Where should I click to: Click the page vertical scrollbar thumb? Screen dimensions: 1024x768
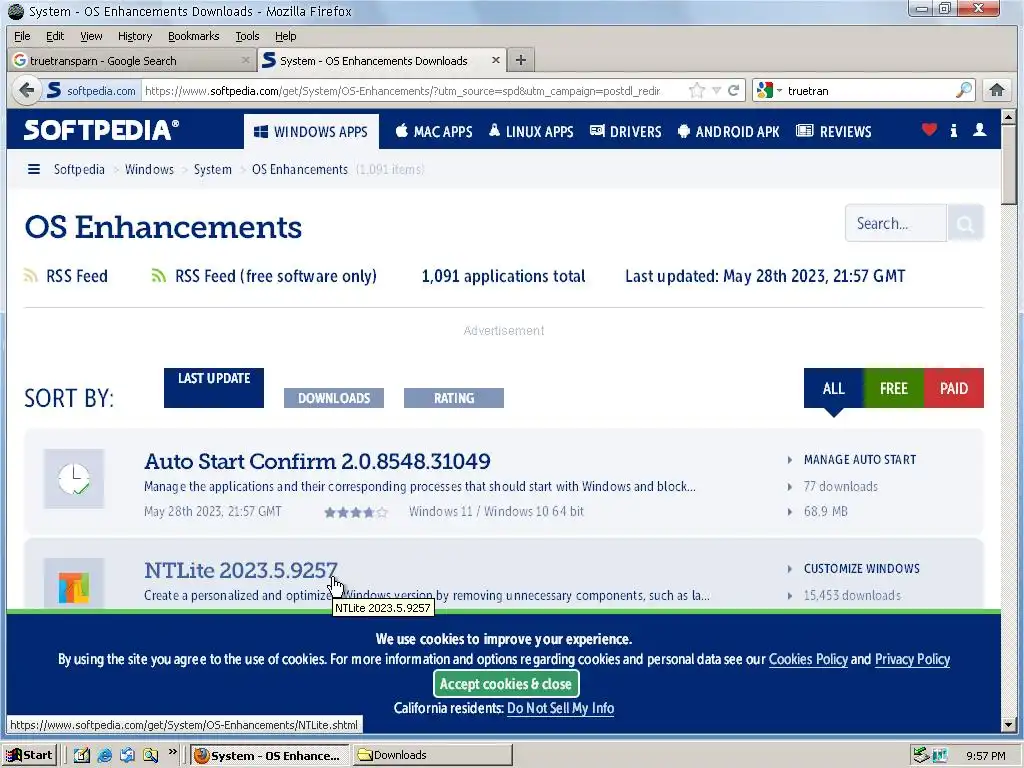pyautogui.click(x=1008, y=165)
